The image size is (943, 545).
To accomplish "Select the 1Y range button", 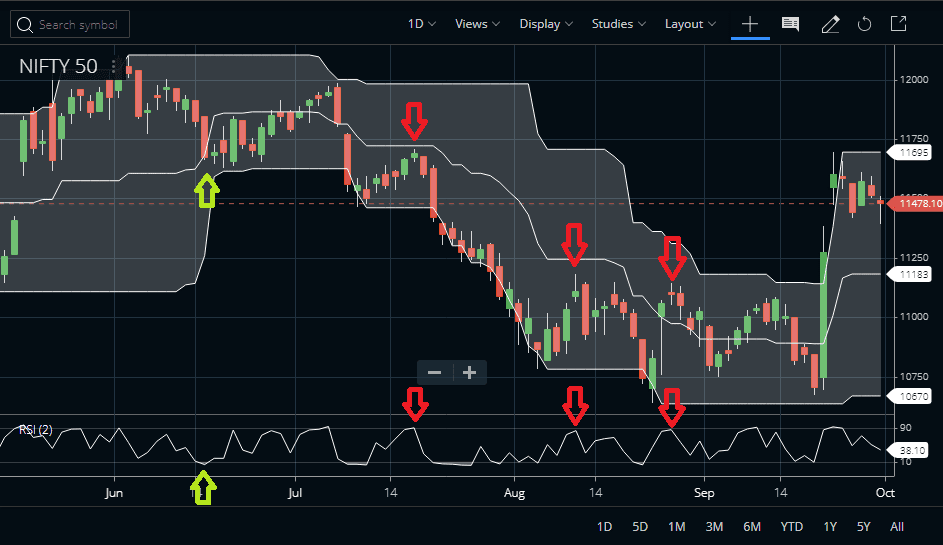I will click(x=830, y=527).
